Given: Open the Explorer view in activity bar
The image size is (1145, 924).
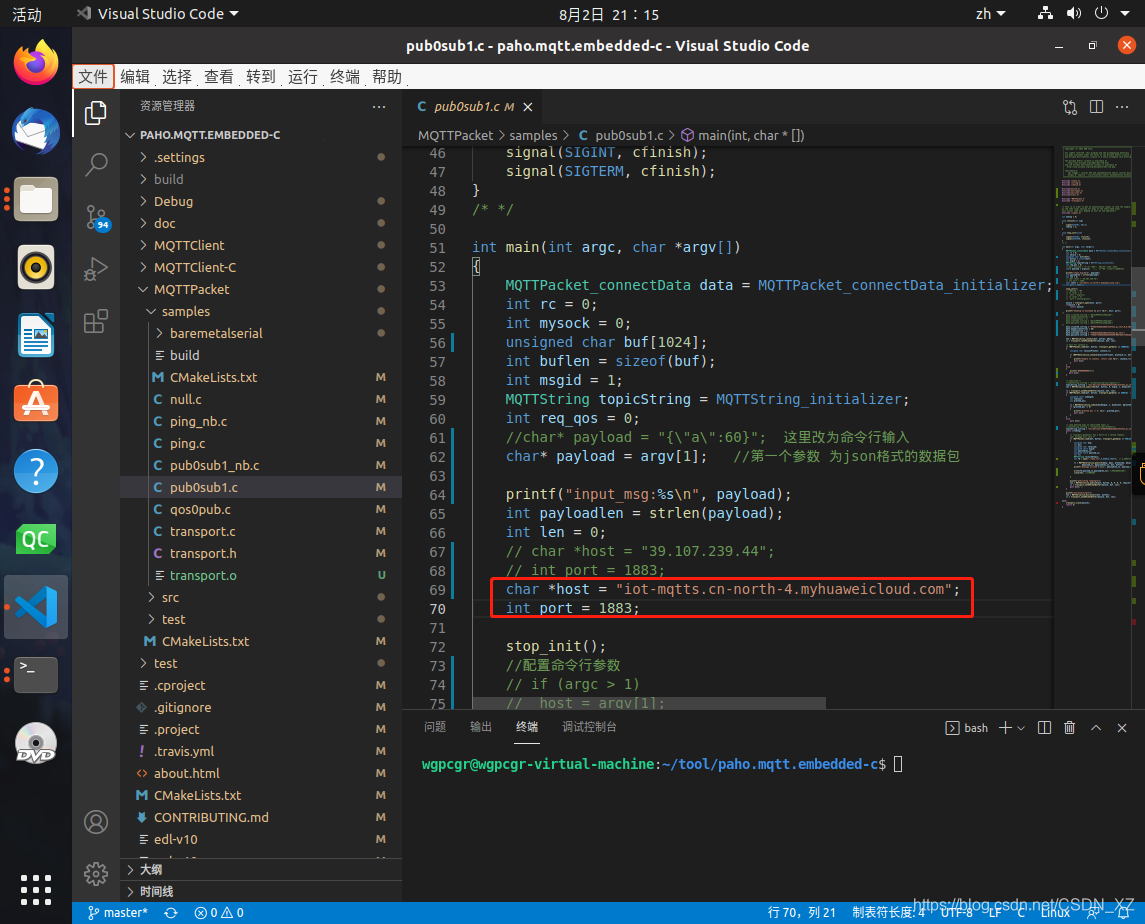Looking at the screenshot, I should pyautogui.click(x=96, y=113).
